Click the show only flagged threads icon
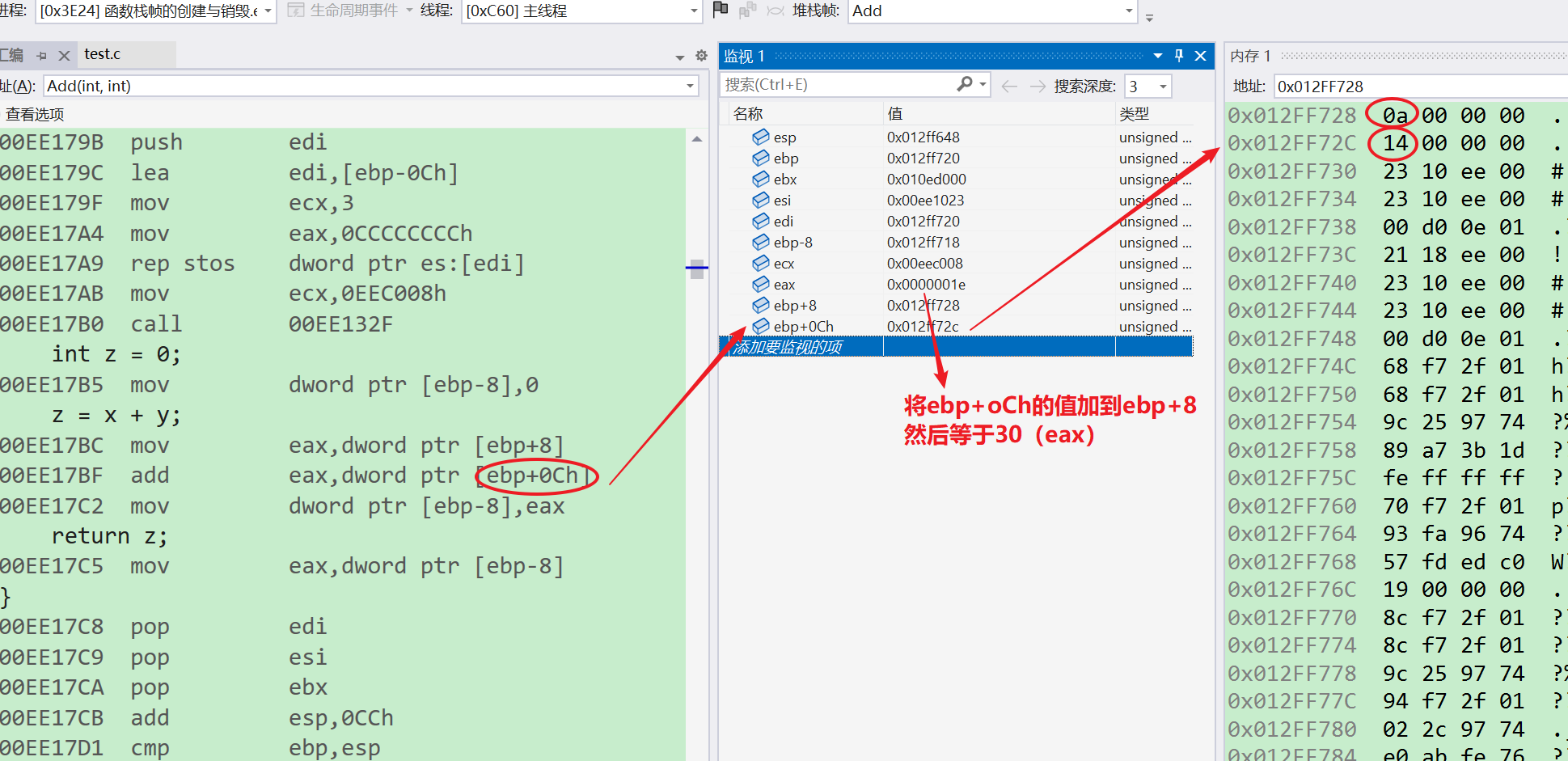Image resolution: width=1568 pixels, height=761 pixels. (748, 10)
